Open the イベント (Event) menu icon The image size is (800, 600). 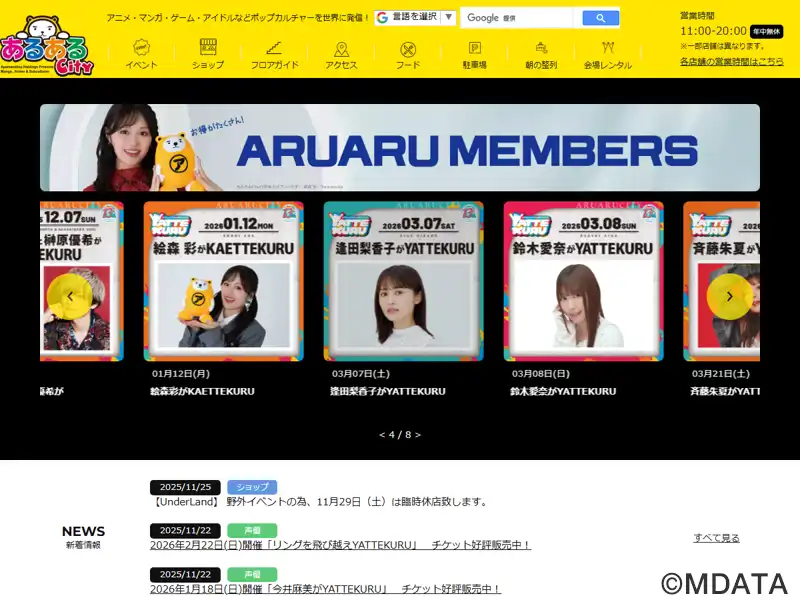point(141,54)
